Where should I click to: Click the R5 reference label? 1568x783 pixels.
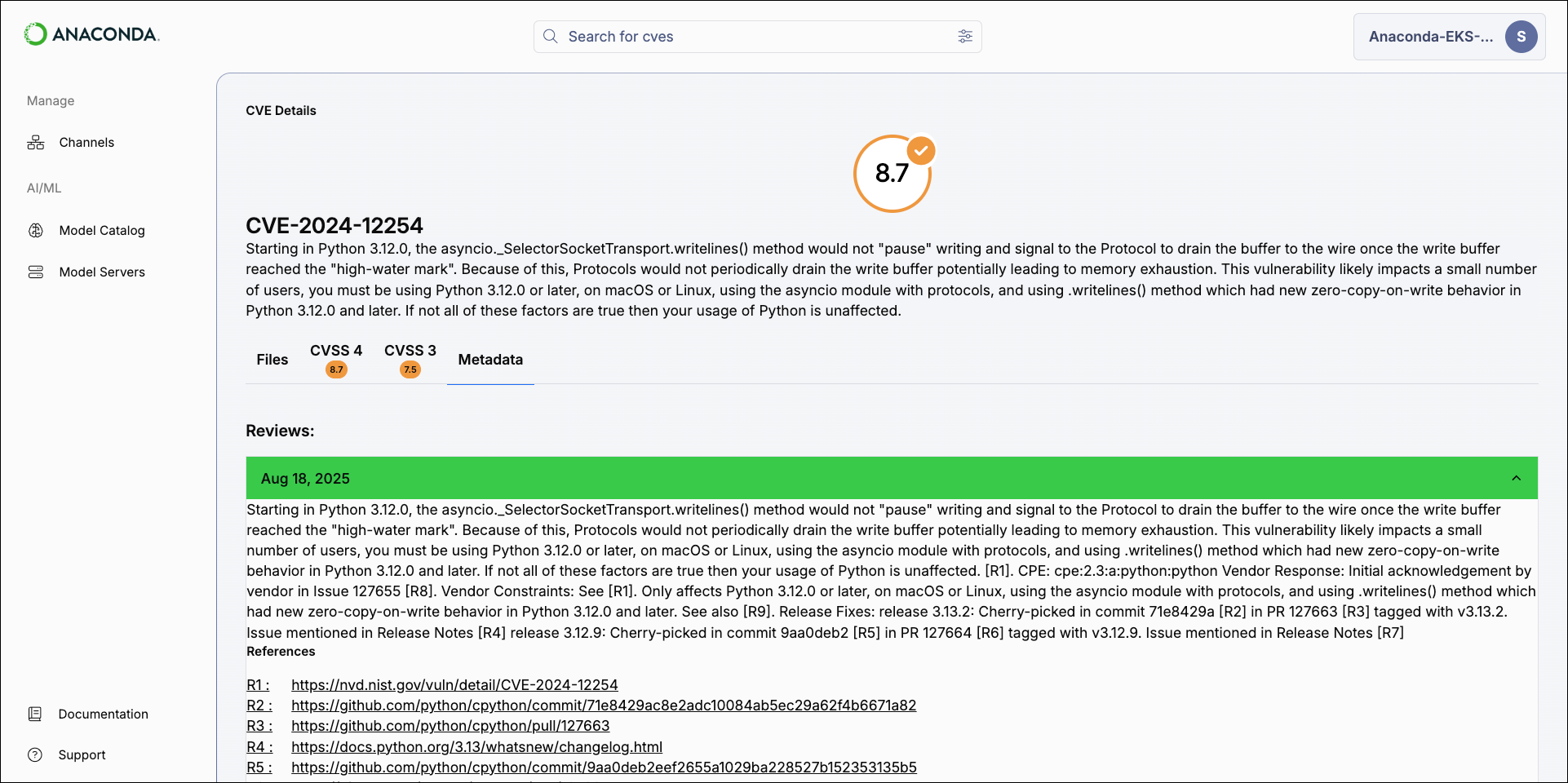coord(259,768)
